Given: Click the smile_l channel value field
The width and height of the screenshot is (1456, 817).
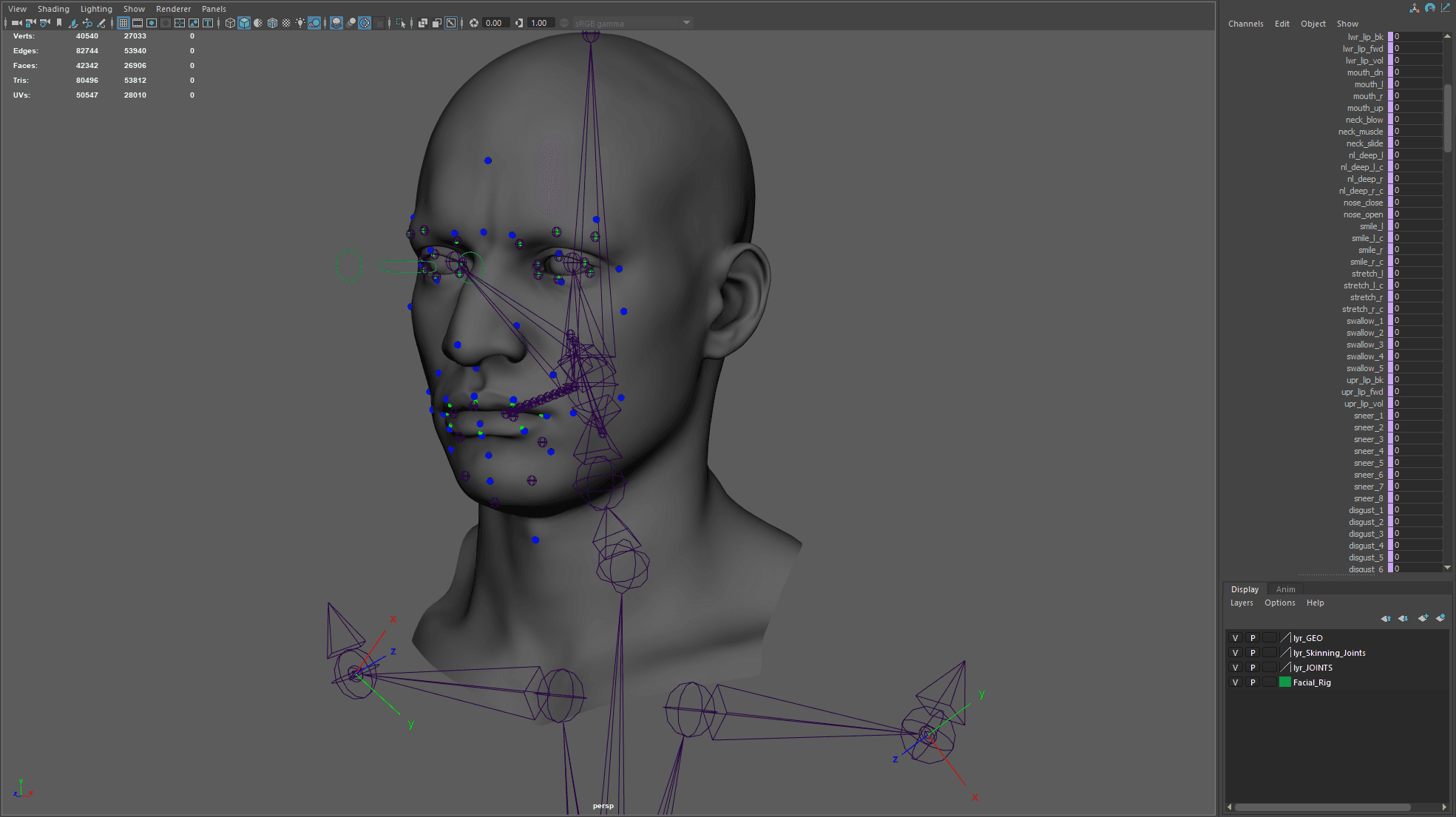Looking at the screenshot, I should (x=1416, y=226).
